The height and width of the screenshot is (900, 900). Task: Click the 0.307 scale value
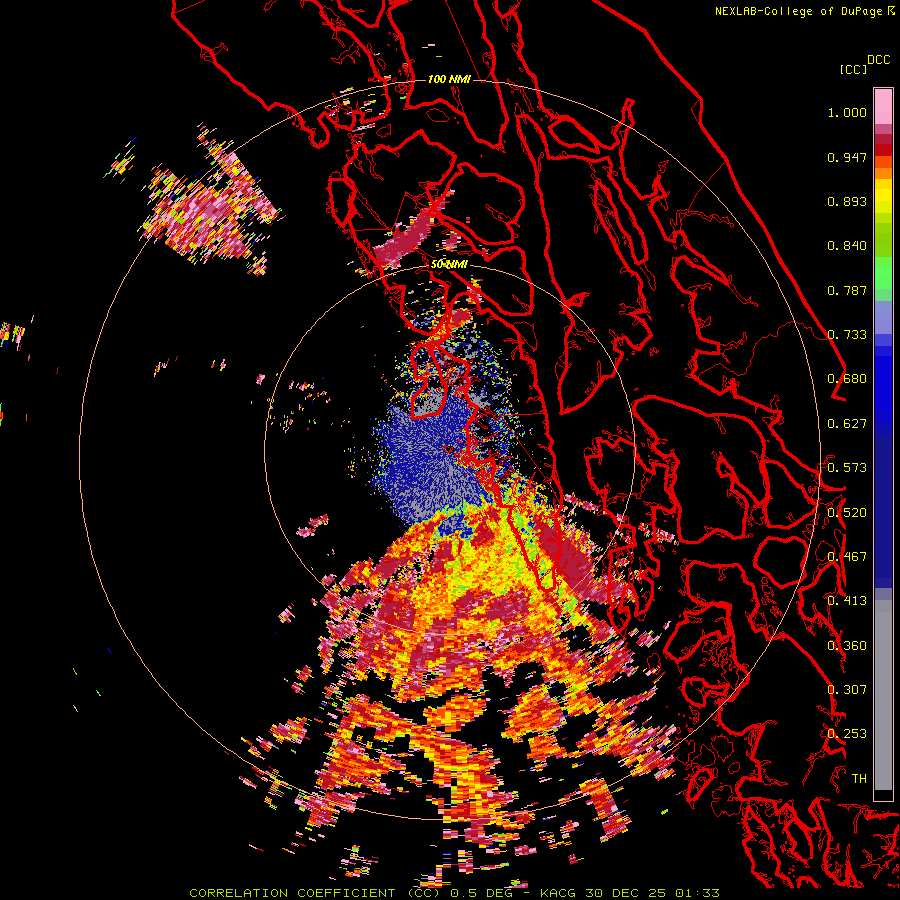pos(847,690)
